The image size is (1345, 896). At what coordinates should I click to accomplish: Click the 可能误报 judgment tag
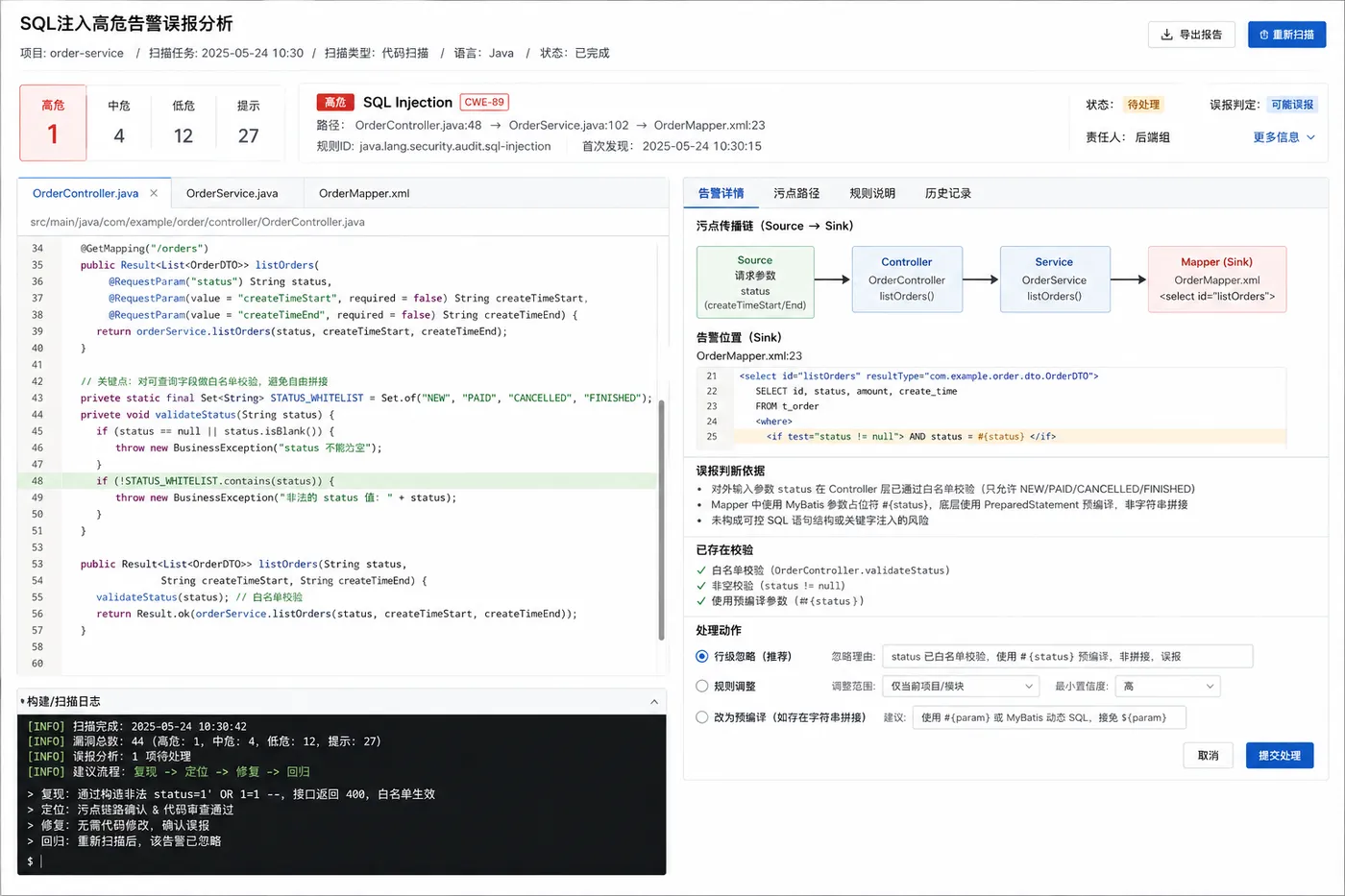1291,105
